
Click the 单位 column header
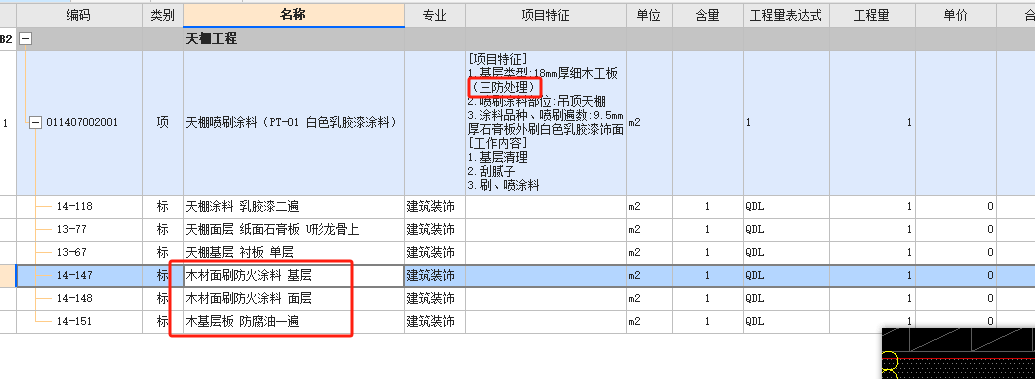[x=650, y=16]
